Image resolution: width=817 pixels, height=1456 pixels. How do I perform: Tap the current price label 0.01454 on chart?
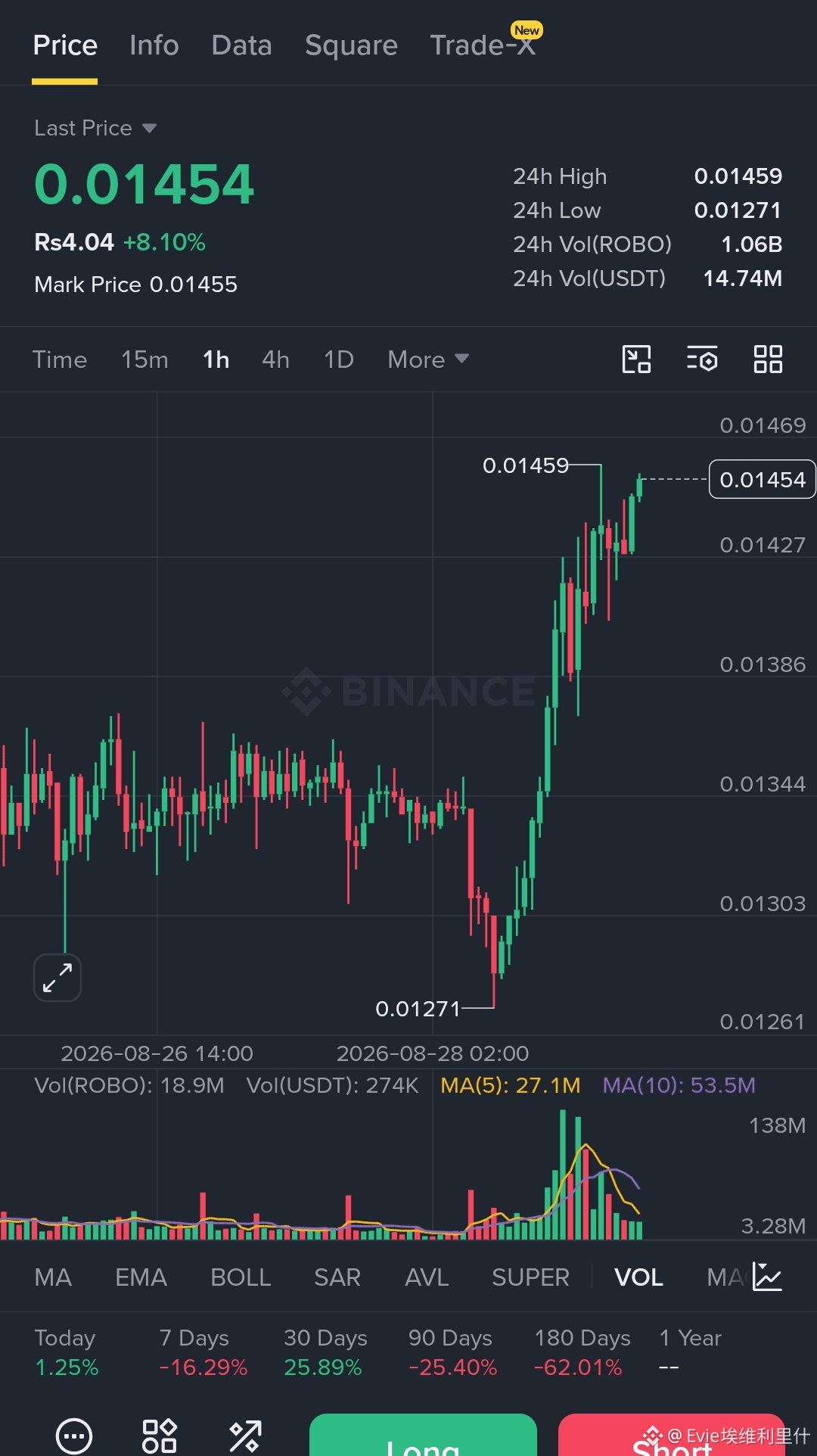pos(763,480)
